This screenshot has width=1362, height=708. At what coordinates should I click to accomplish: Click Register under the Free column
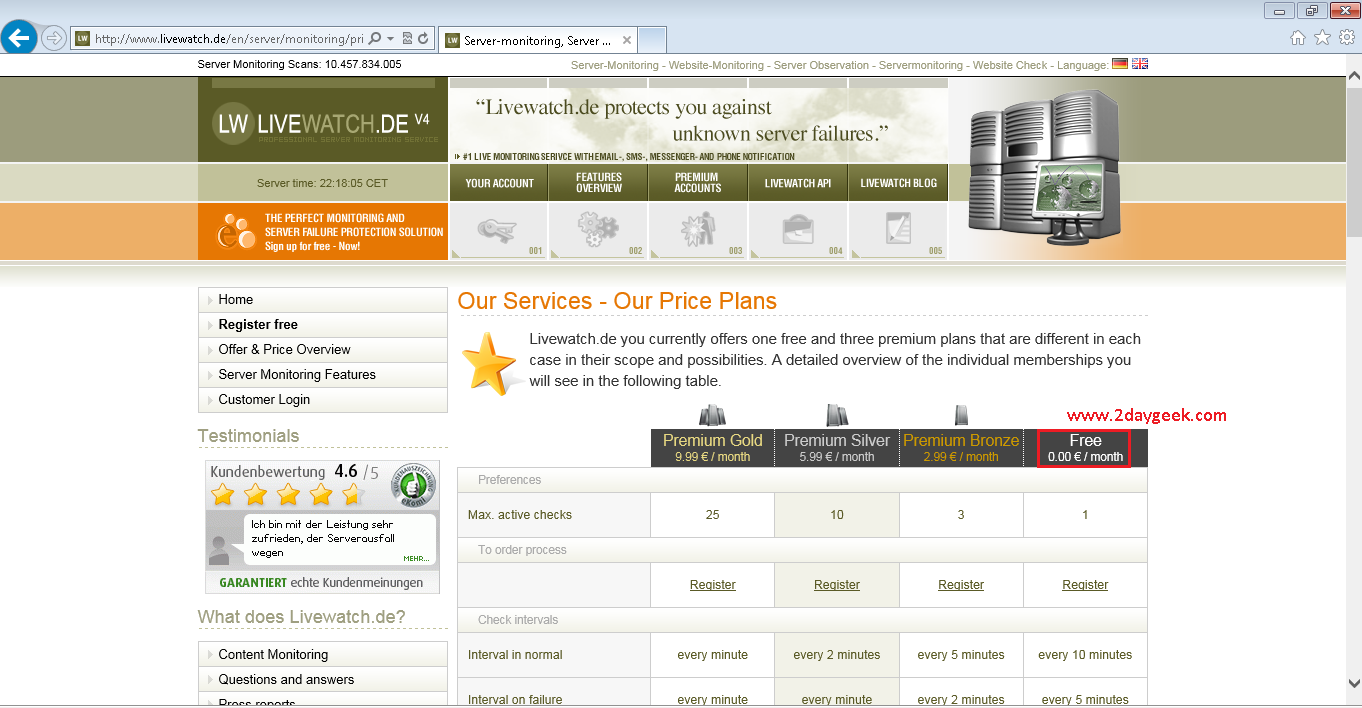[x=1085, y=585]
